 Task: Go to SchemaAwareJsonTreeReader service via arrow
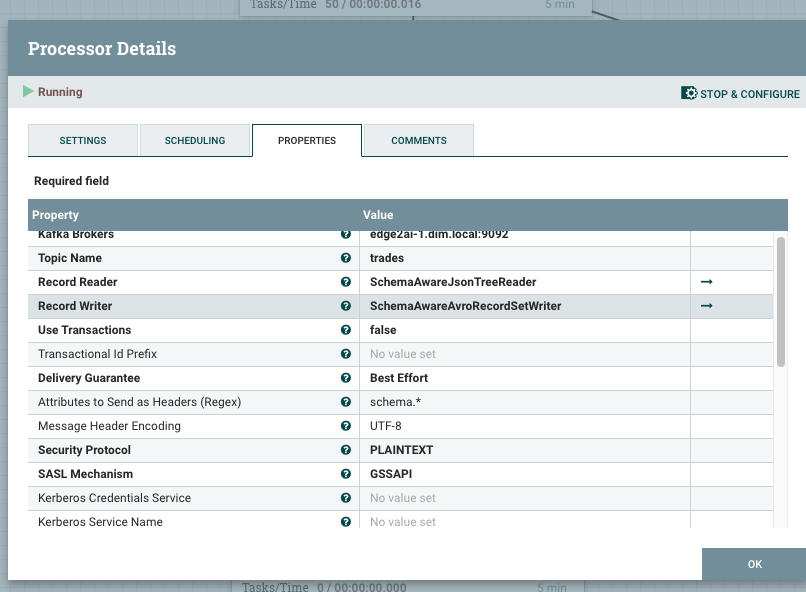pyautogui.click(x=707, y=282)
